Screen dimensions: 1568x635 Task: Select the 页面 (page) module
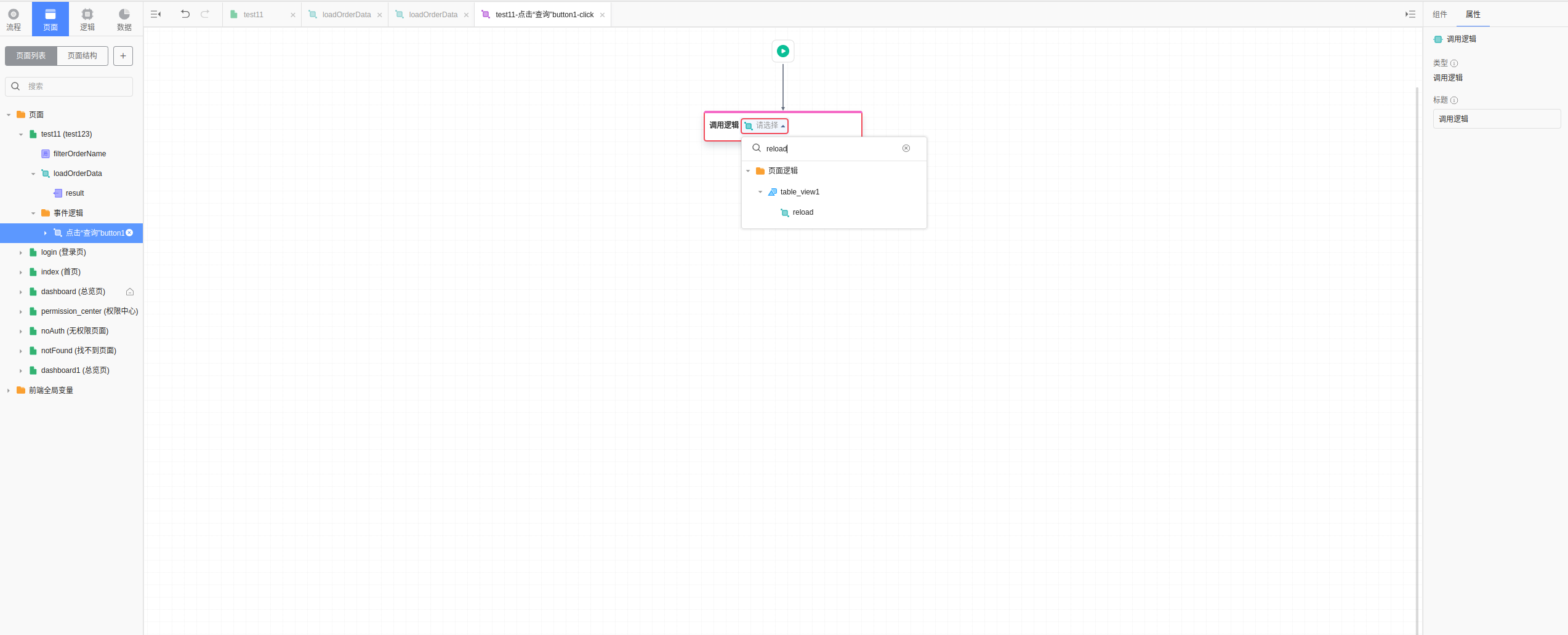[x=50, y=19]
